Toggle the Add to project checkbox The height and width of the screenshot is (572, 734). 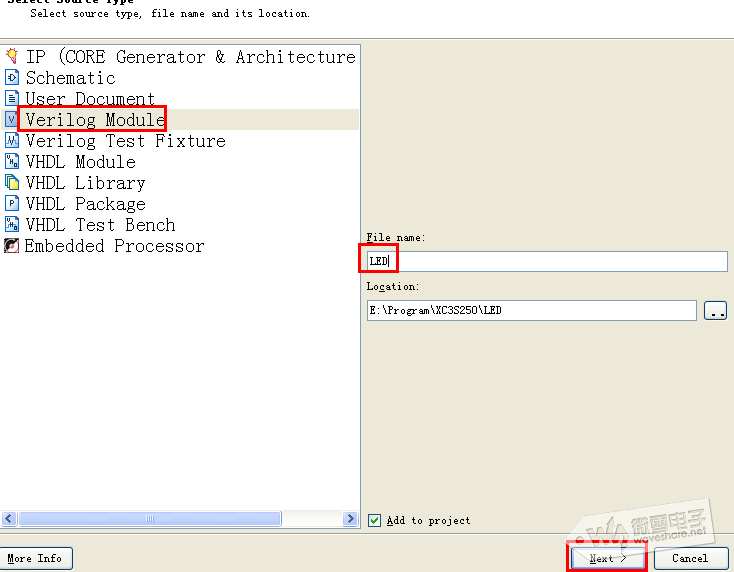(374, 520)
